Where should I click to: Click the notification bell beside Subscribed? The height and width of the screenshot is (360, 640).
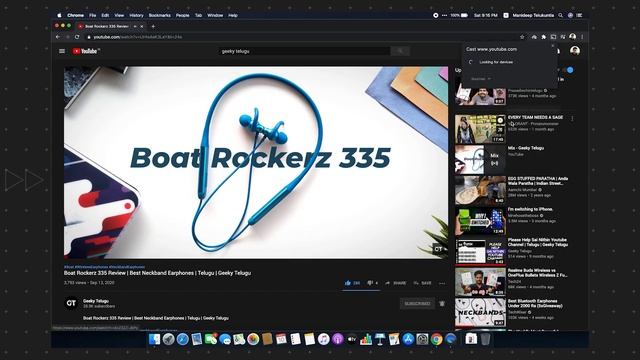click(442, 304)
